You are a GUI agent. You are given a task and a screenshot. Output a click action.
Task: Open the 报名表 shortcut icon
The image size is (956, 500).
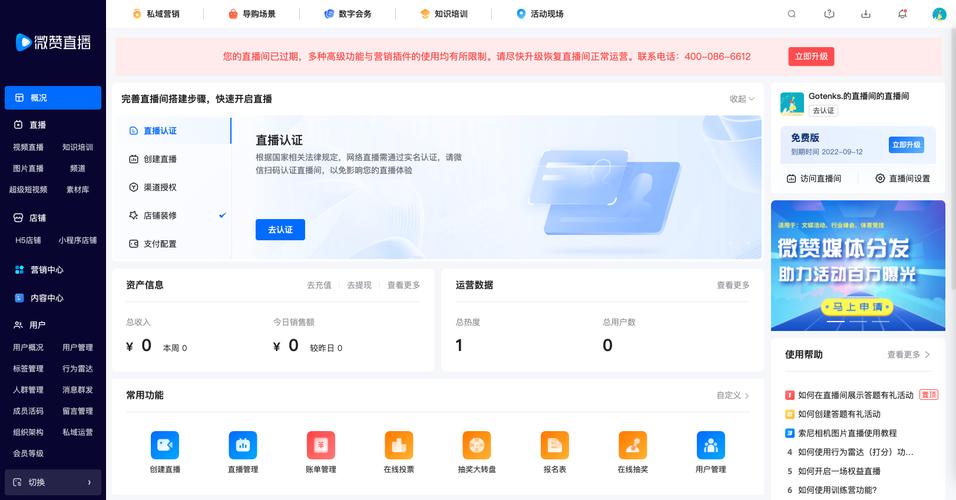pos(555,445)
